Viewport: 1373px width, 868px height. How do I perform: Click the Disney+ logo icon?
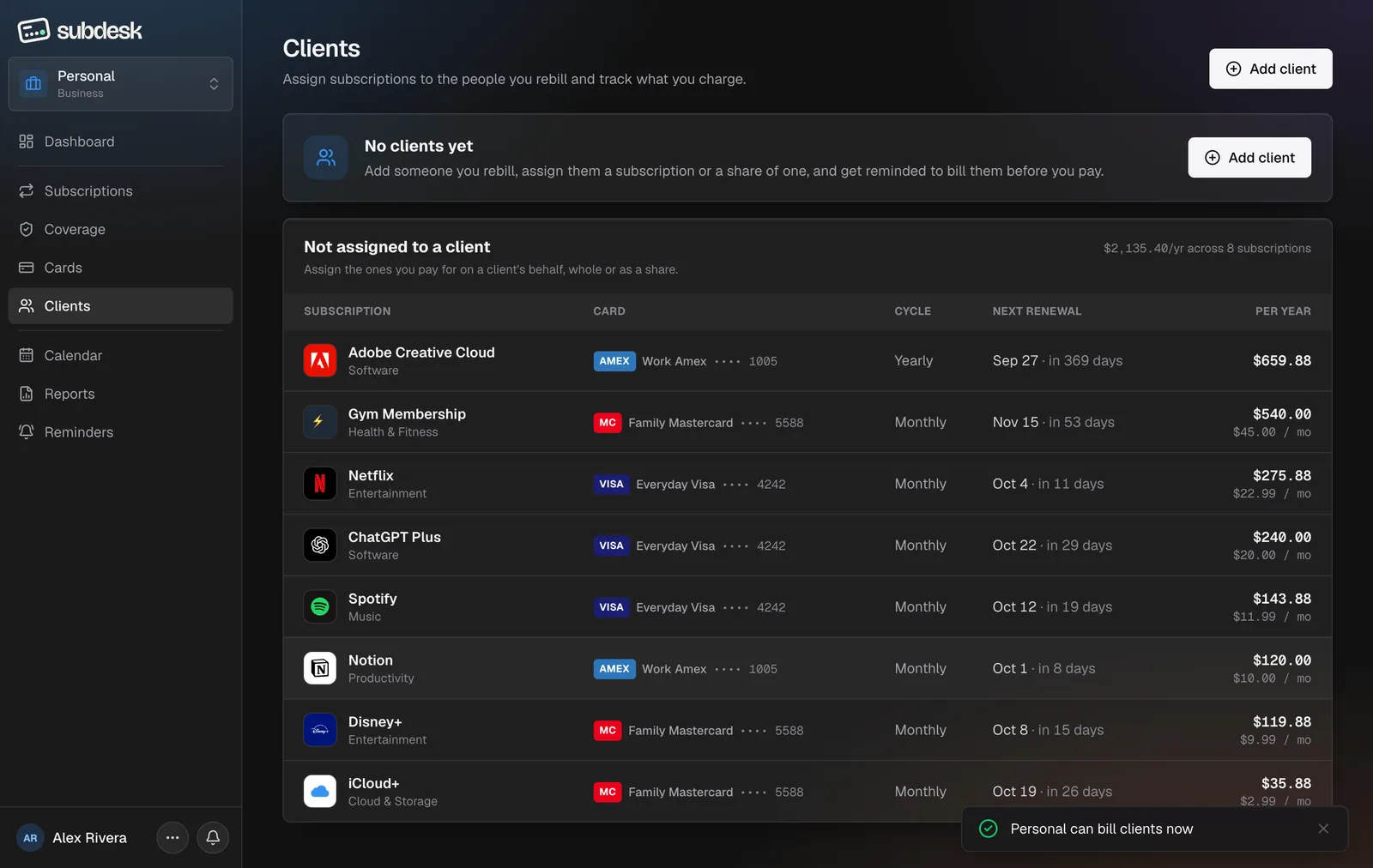click(320, 730)
